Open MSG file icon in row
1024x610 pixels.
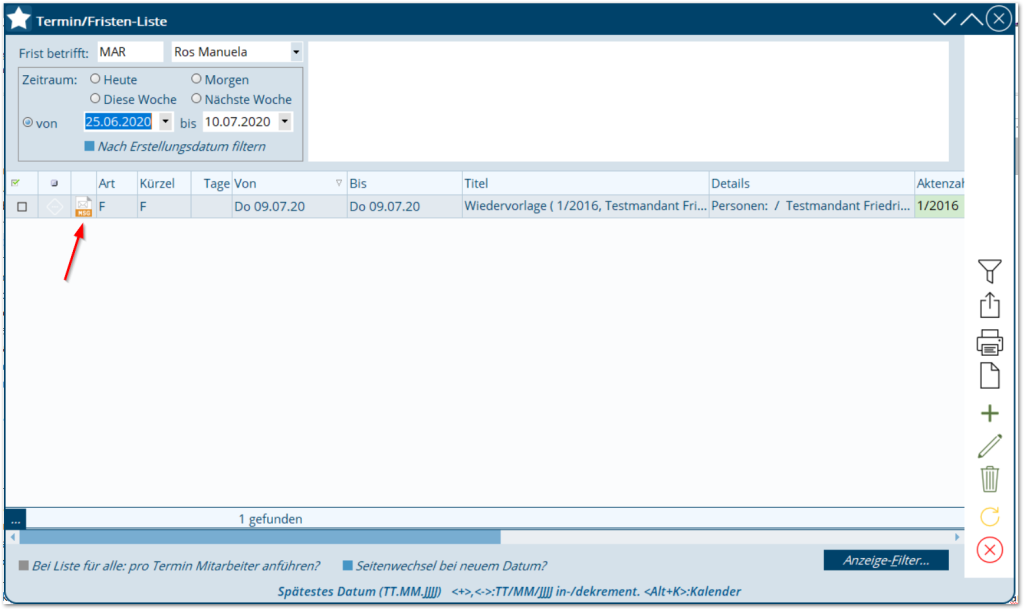click(x=84, y=207)
